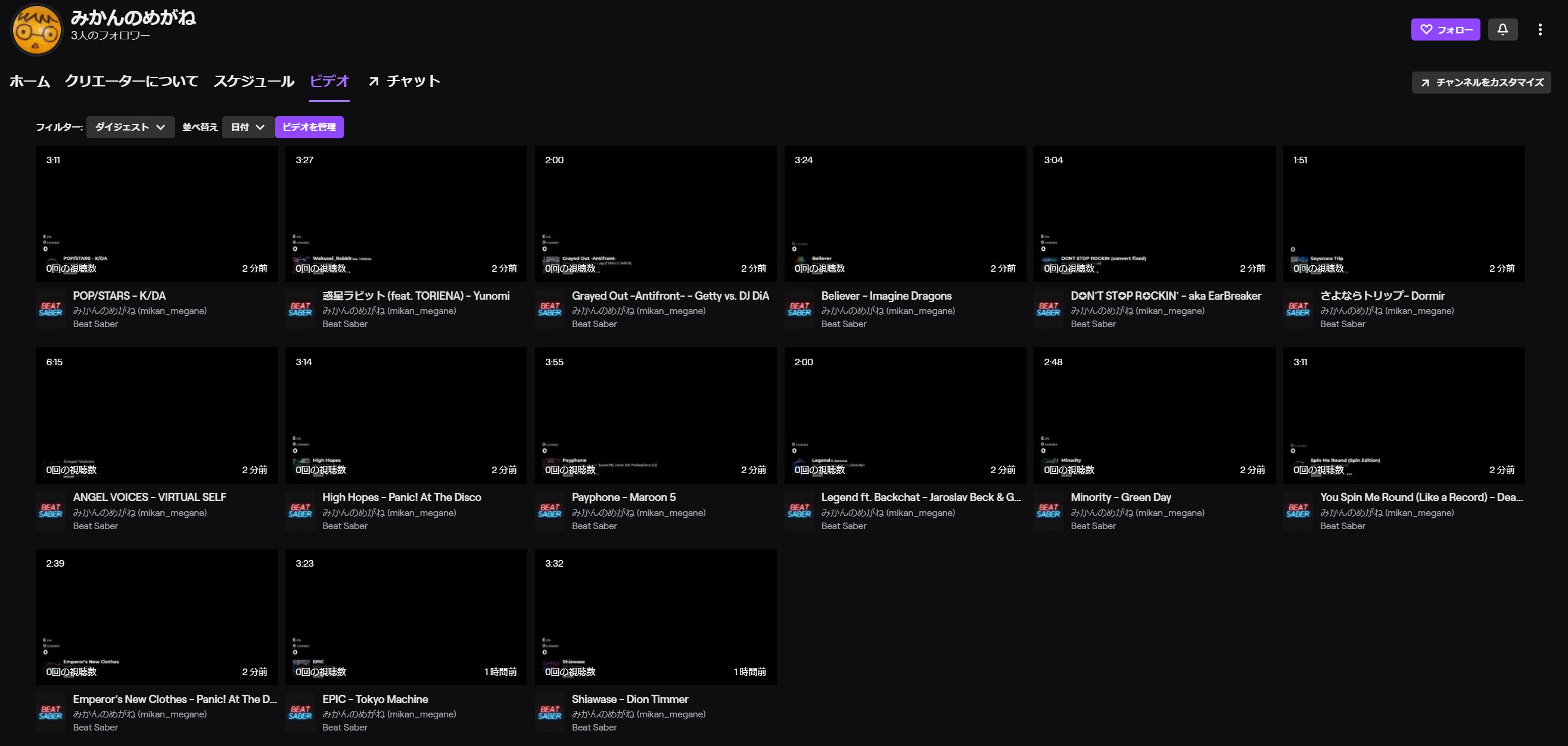This screenshot has height=746, width=1568.
Task: Click the Beat Saber icon beside DON'T STOP ROCKIN'
Action: click(x=1048, y=309)
